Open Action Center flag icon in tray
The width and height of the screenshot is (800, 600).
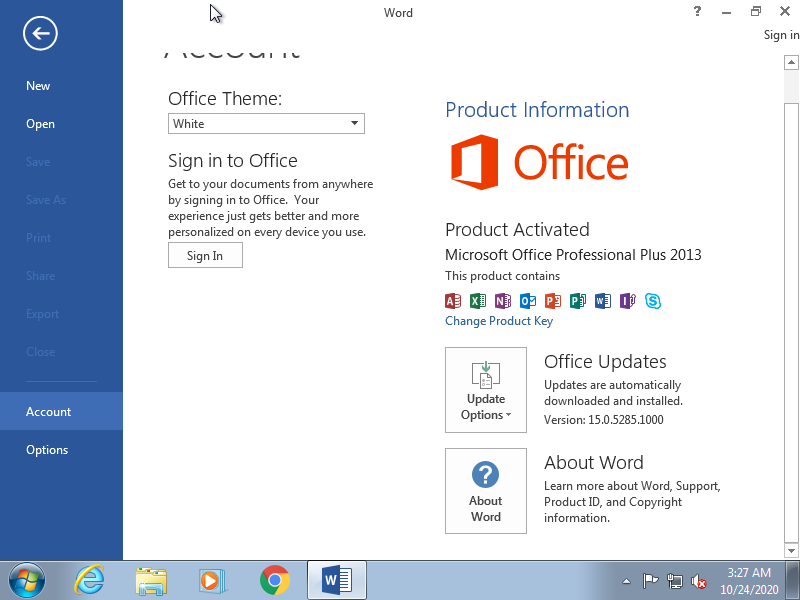point(650,581)
